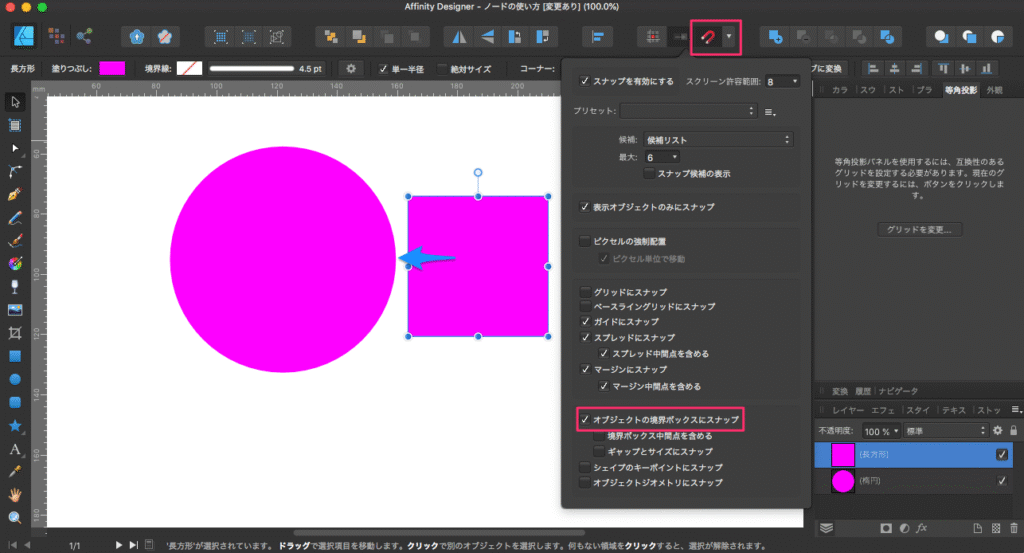The width and height of the screenshot is (1024, 553).
Task: Select the Crop tool in left toolbar
Action: (15, 333)
